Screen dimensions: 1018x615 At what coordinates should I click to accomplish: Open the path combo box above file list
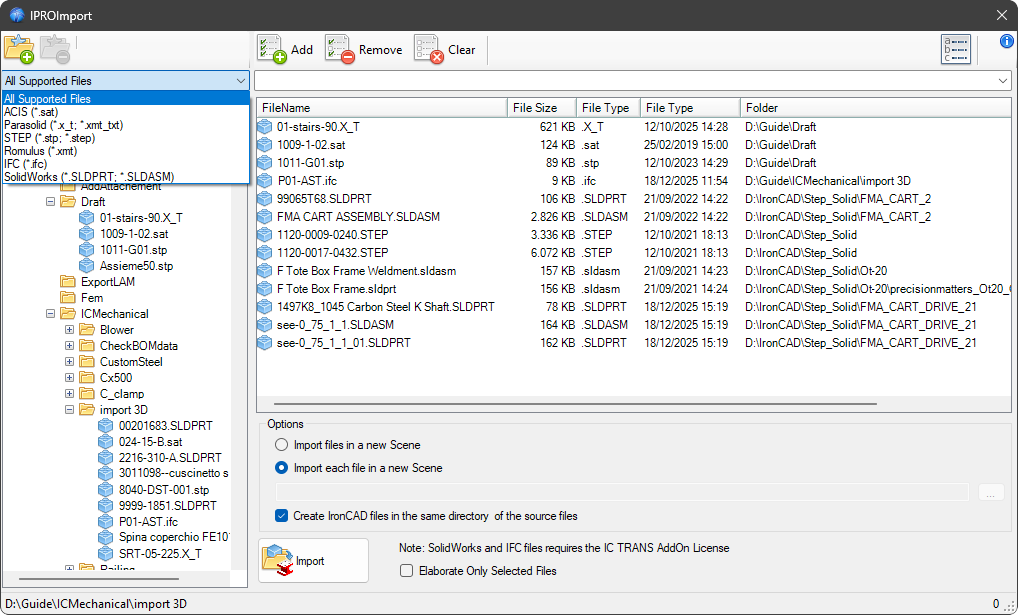1003,80
